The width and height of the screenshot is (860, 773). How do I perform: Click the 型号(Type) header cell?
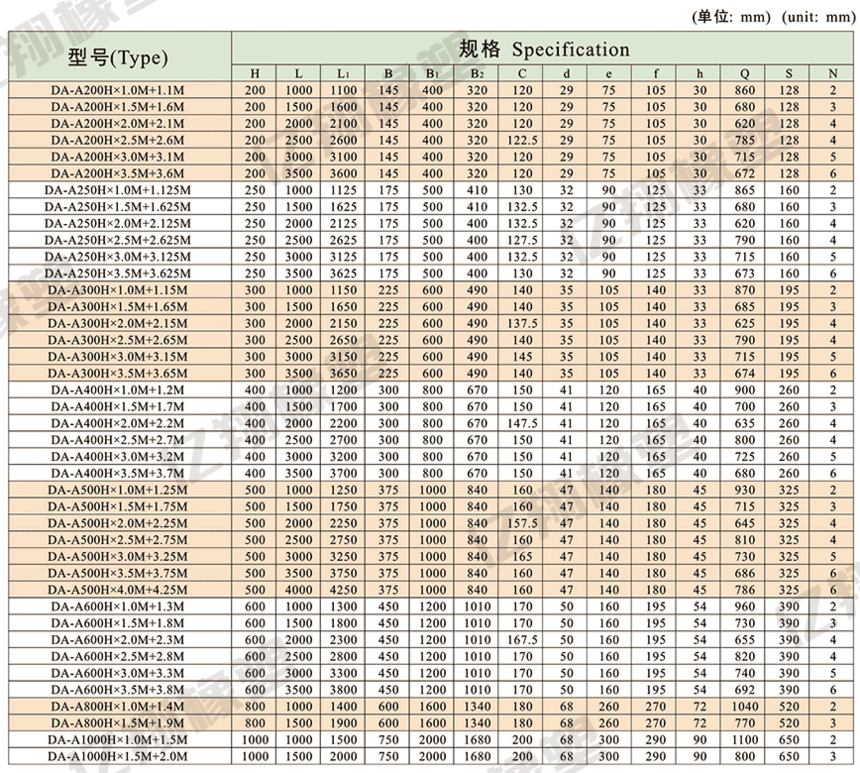117,56
